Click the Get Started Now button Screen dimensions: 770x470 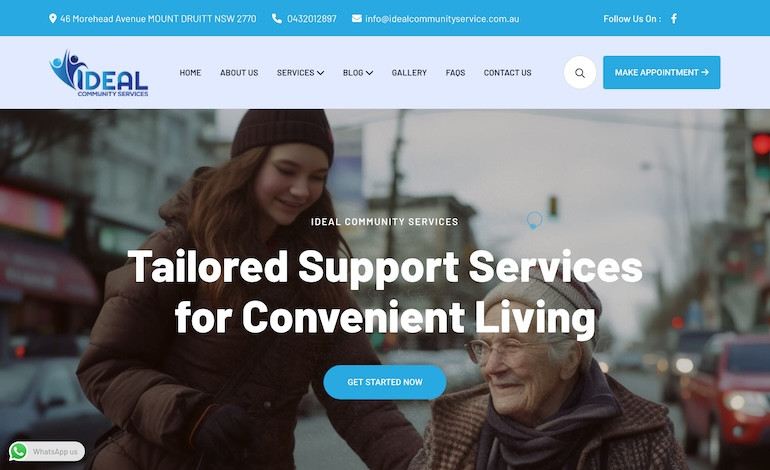(x=385, y=382)
